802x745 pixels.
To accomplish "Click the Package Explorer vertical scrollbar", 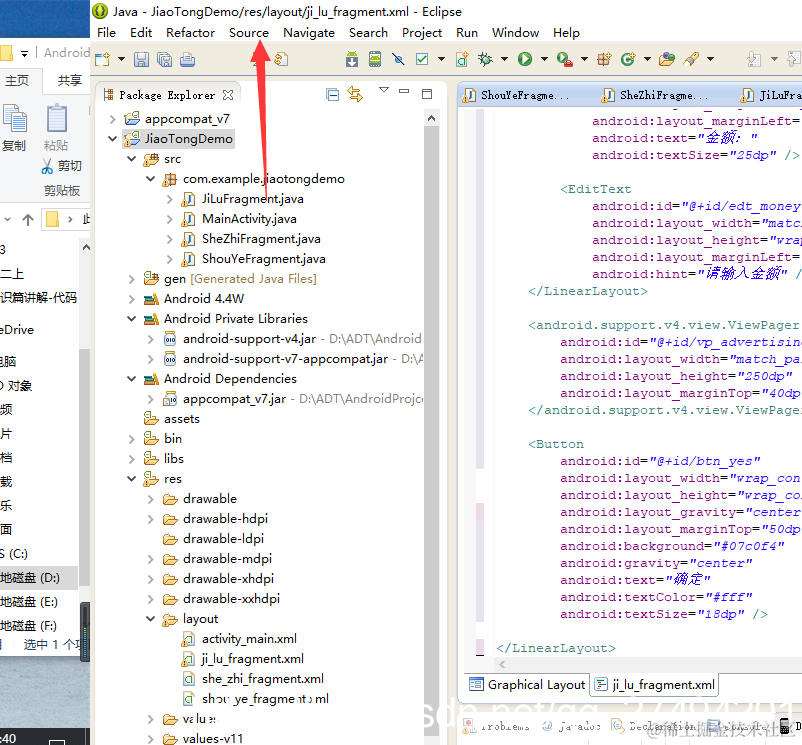I will click(431, 424).
